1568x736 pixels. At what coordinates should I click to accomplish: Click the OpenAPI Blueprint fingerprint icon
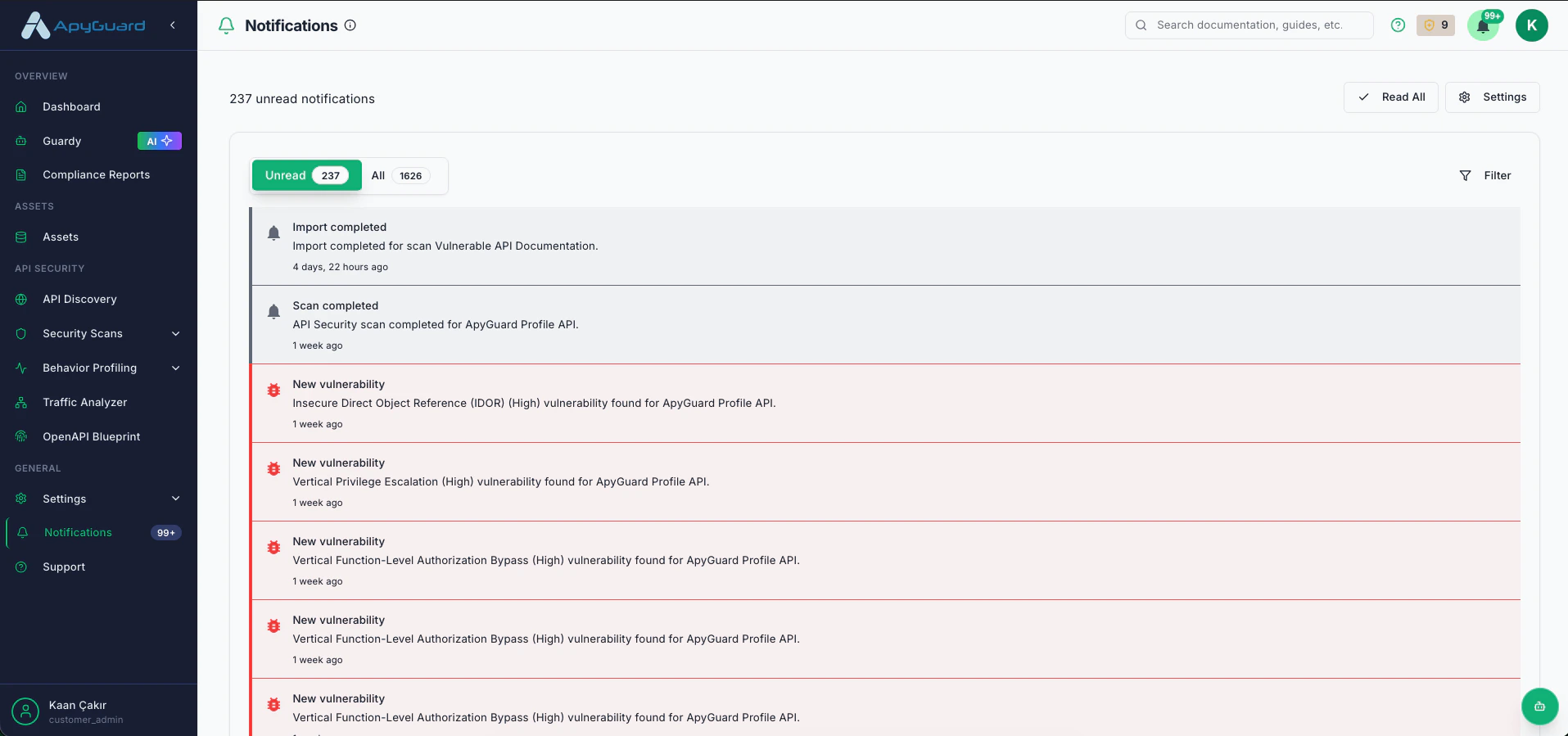click(21, 436)
